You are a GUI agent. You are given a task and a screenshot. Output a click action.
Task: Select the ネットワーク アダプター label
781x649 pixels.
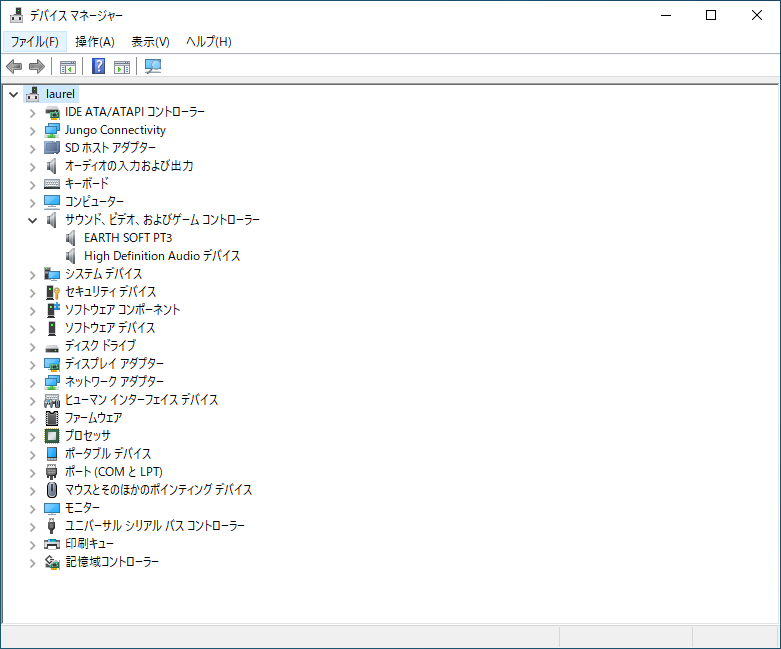[114, 382]
